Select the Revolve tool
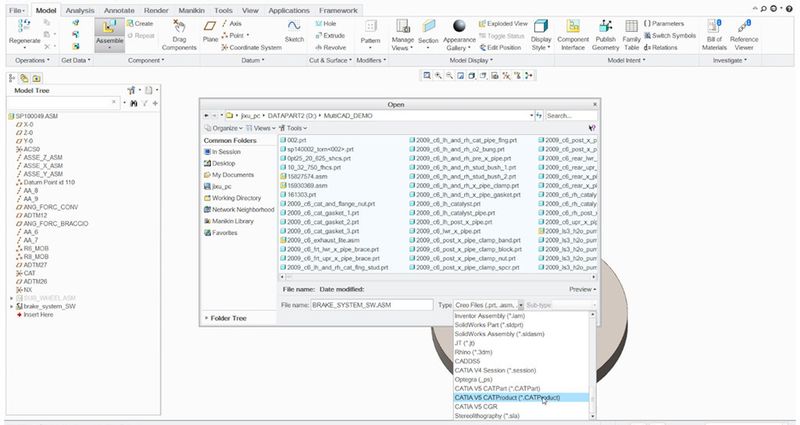 click(331, 47)
